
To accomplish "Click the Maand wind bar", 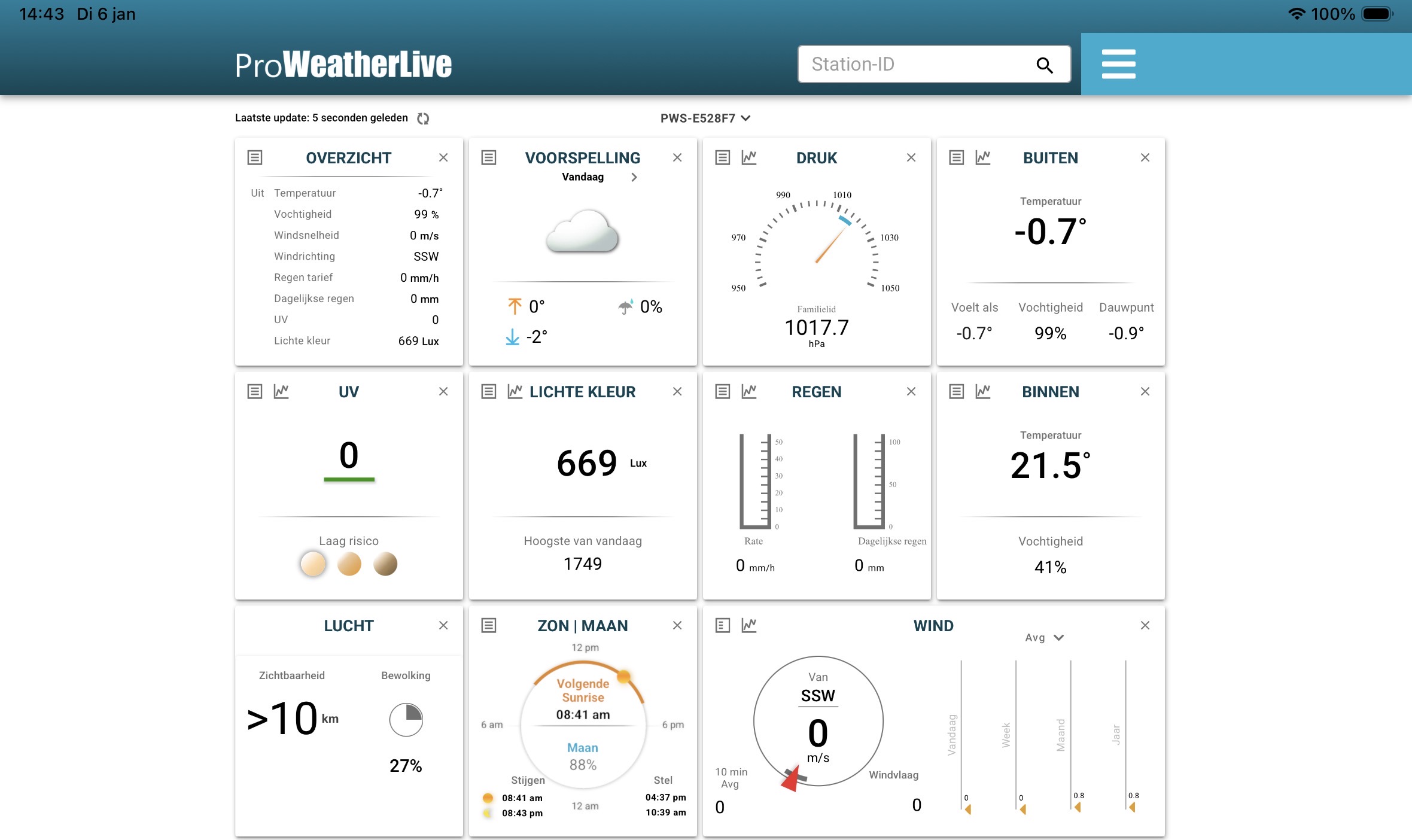I will click(1071, 736).
